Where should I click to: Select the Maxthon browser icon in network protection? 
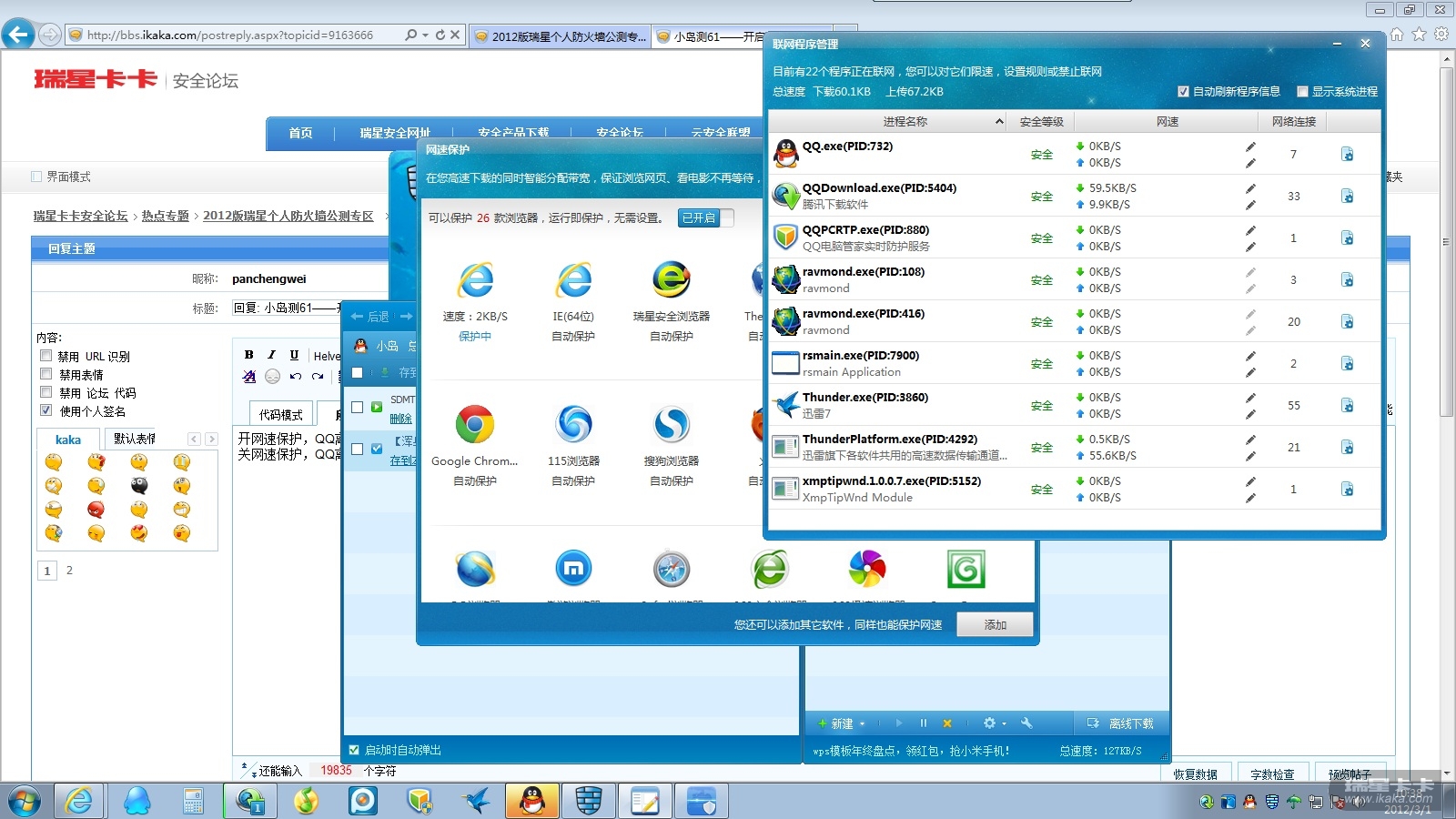573,570
